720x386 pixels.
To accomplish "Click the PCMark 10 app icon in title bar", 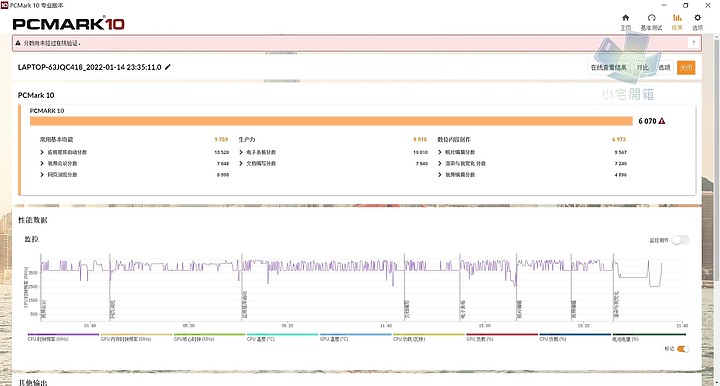I will (4, 5).
